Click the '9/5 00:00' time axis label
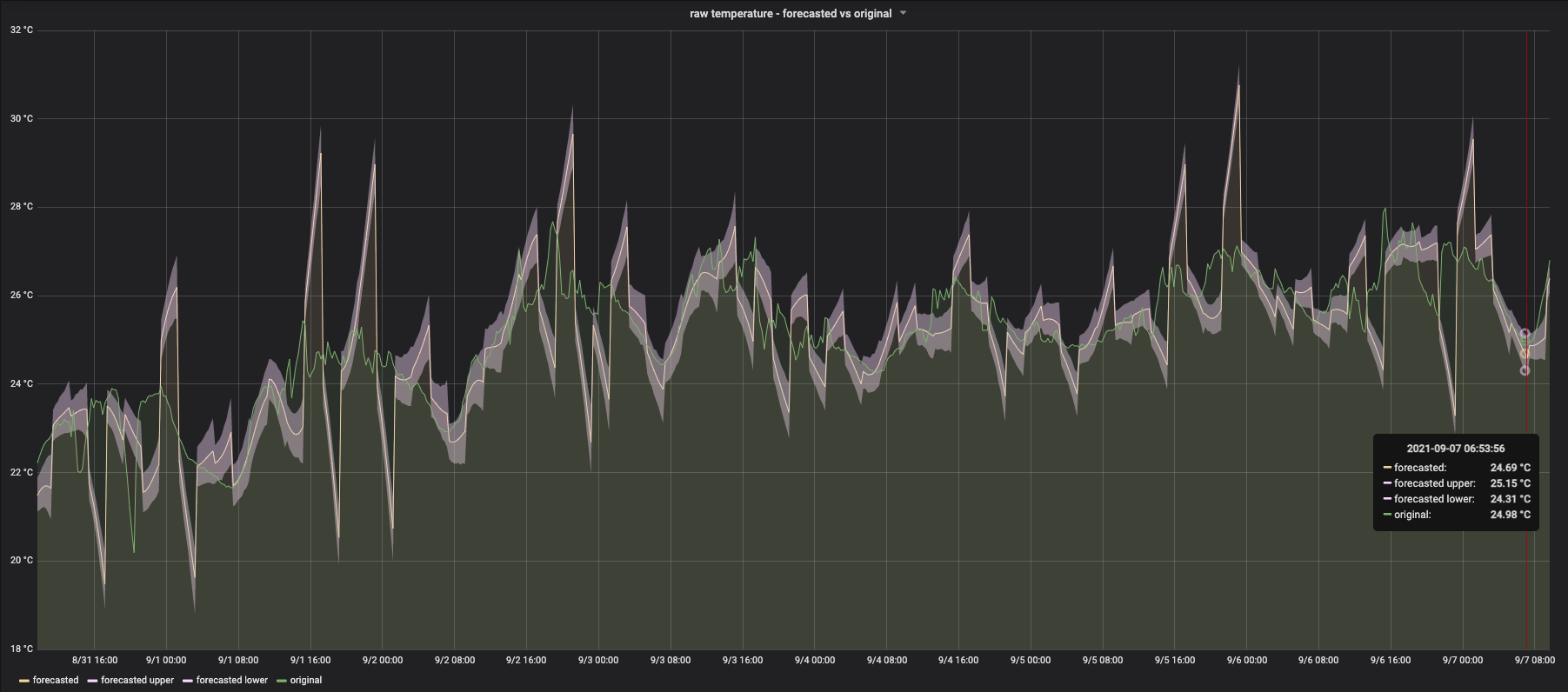 pos(1031,661)
